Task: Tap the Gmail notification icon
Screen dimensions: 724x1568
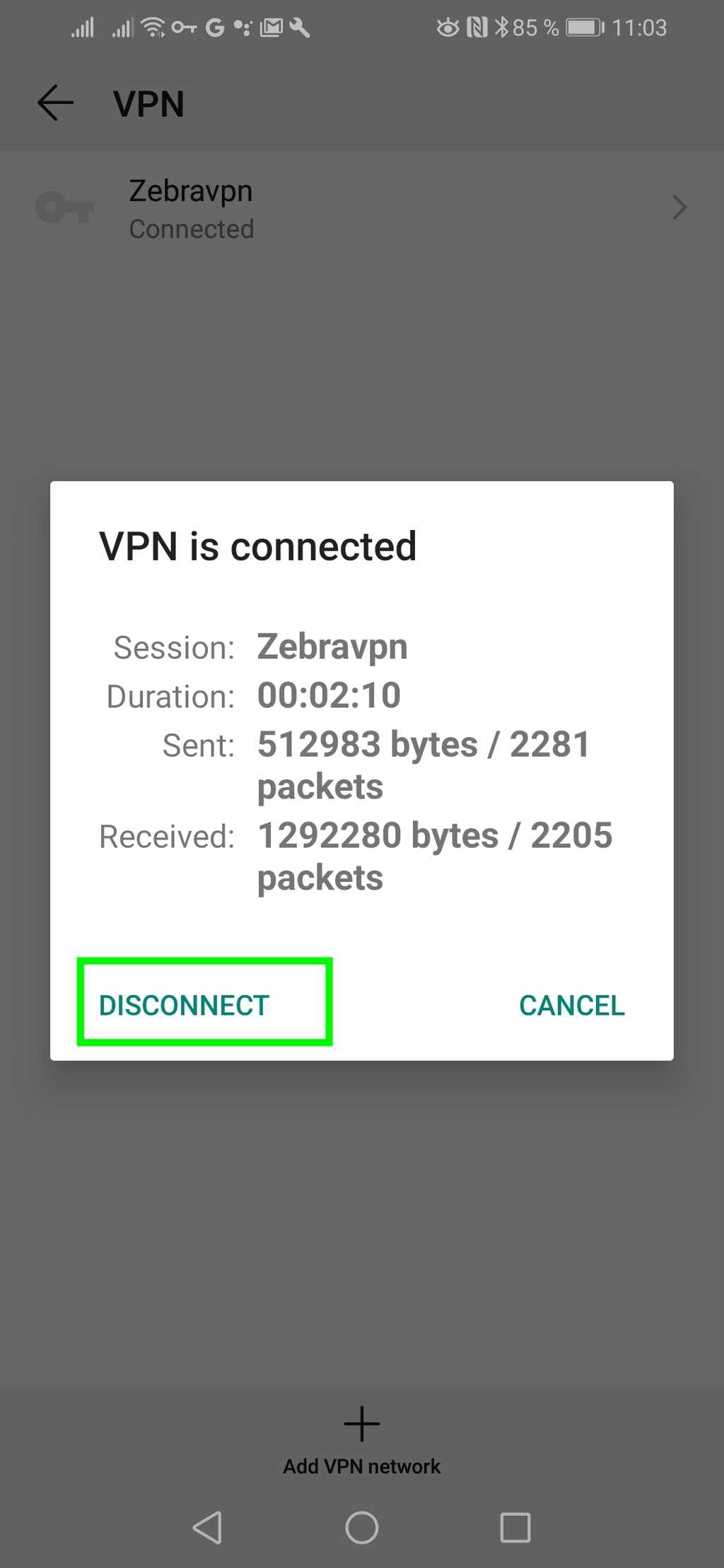Action: tap(272, 27)
